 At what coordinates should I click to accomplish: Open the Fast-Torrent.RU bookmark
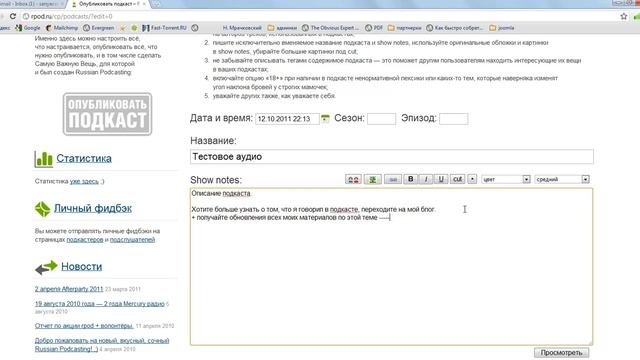point(164,28)
